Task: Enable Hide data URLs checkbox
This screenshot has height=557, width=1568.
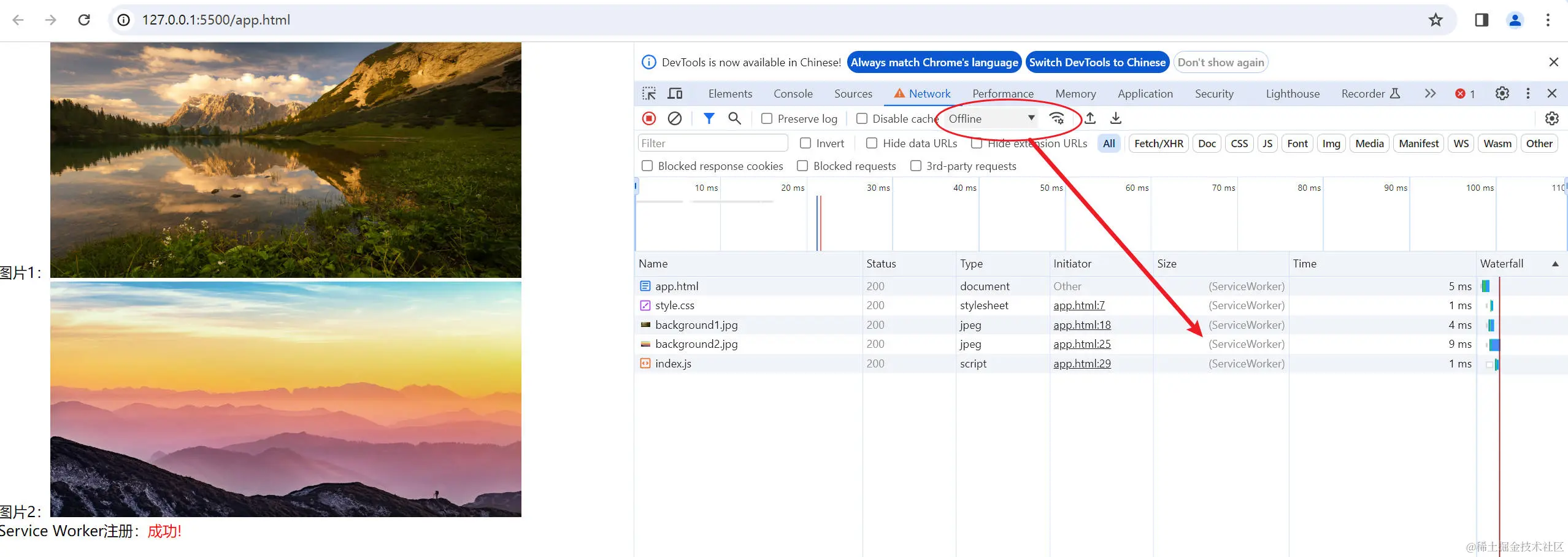Action: (872, 143)
